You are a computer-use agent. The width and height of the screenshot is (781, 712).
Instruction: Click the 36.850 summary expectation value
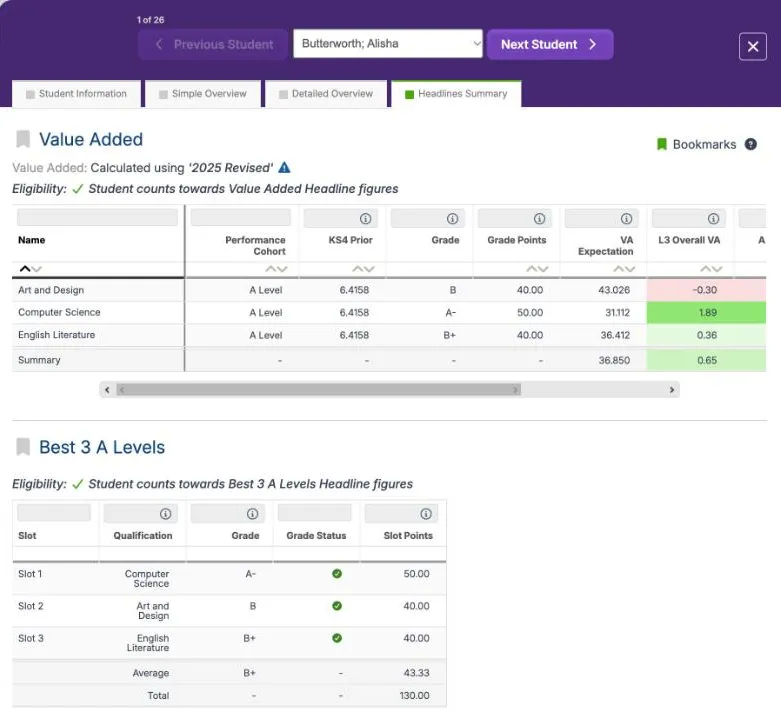click(614, 360)
